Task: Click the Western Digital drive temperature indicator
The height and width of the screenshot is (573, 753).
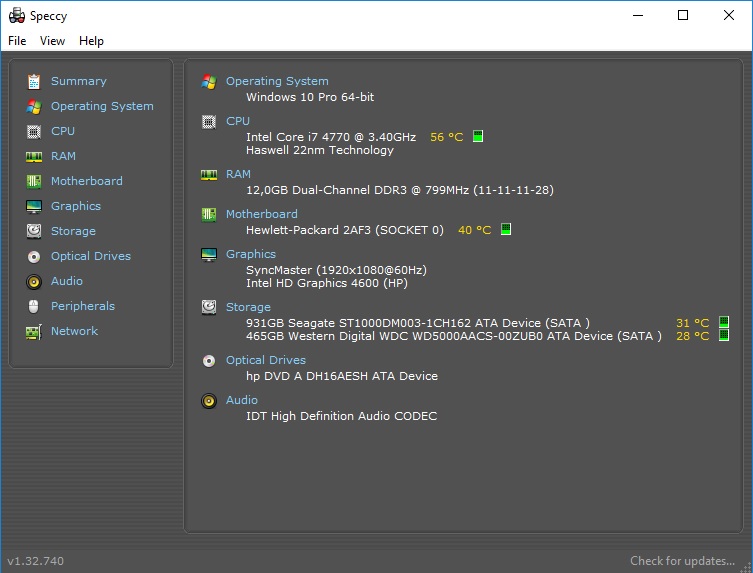Action: (x=724, y=335)
